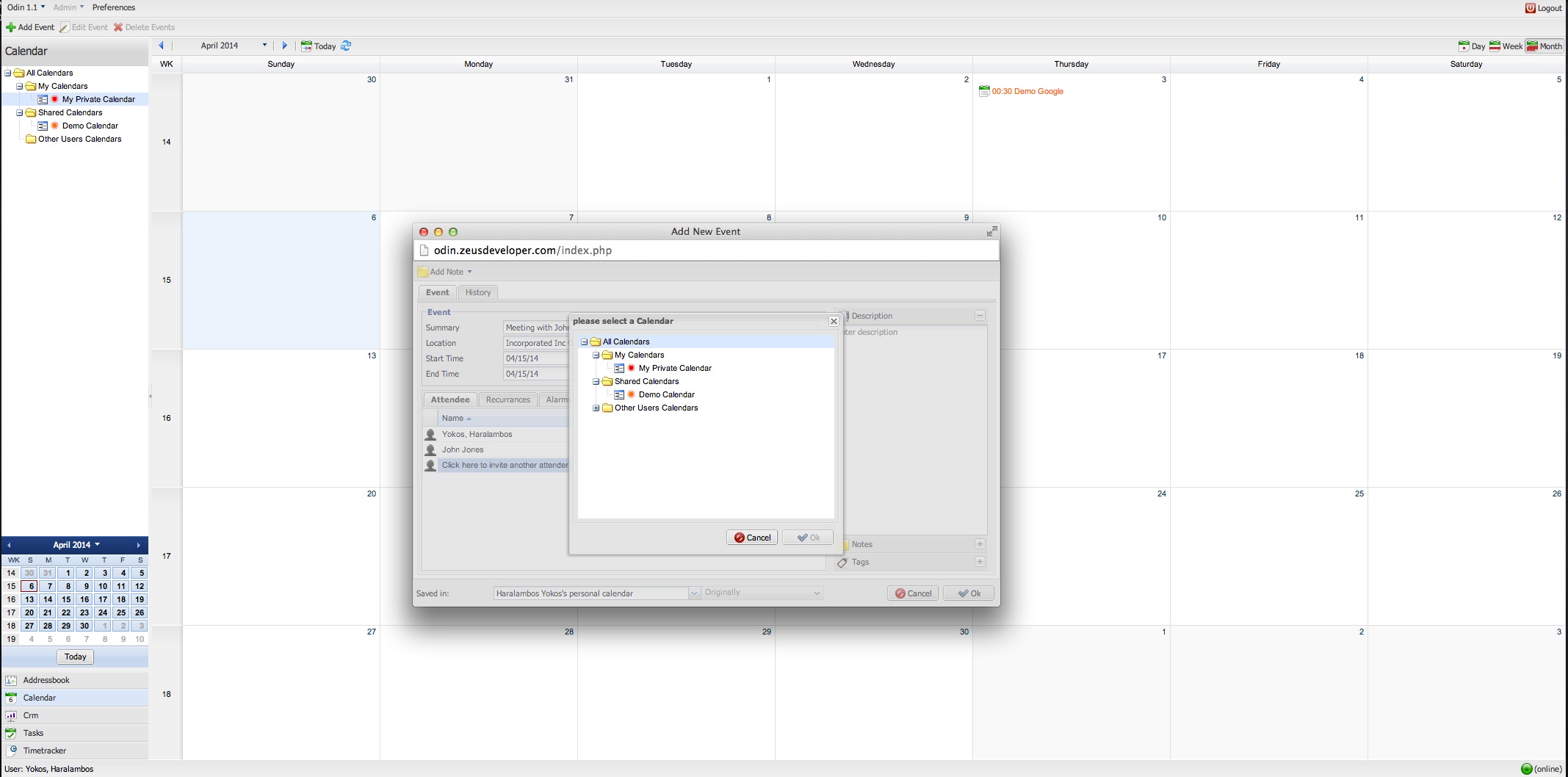Collapse Shared Calendars in dialog tree
This screenshot has width=1568, height=777.
pos(596,381)
